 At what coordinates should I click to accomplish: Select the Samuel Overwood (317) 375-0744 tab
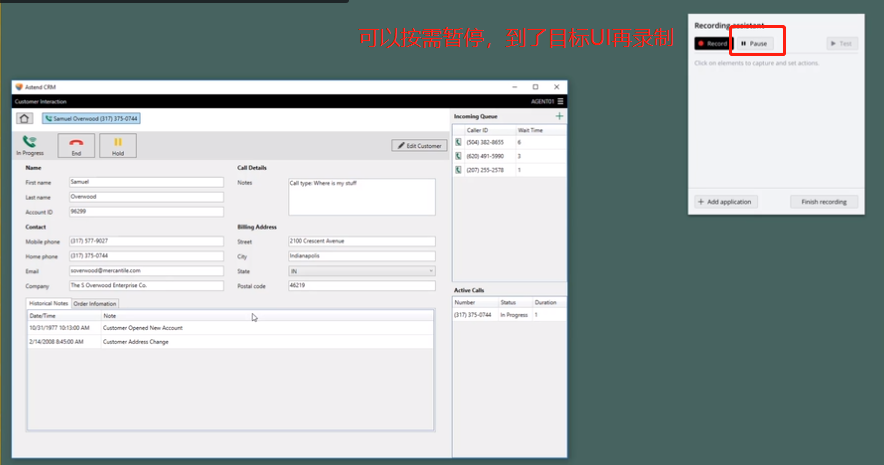pos(91,118)
